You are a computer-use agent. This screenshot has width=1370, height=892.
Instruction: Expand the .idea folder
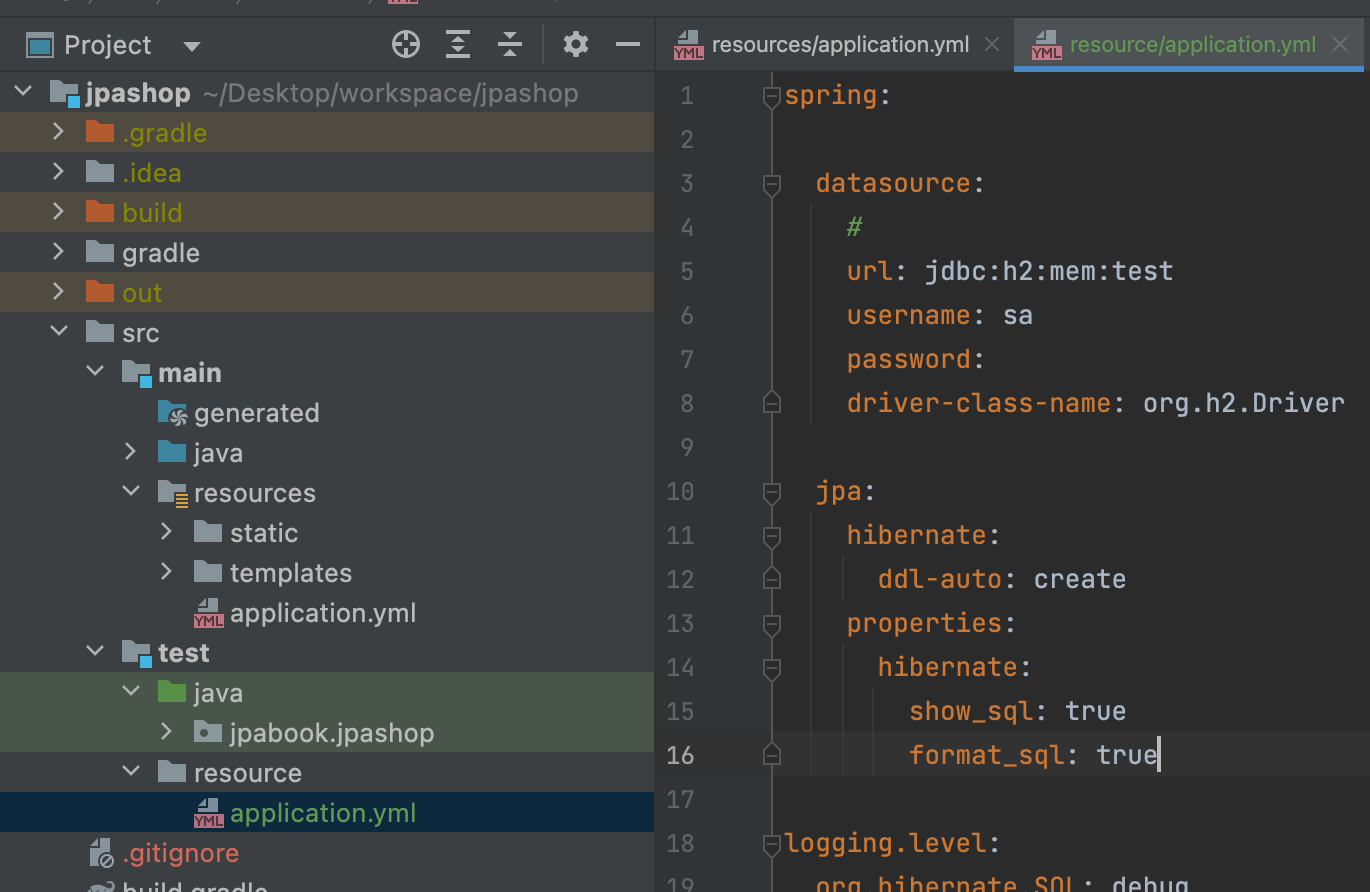(x=58, y=172)
